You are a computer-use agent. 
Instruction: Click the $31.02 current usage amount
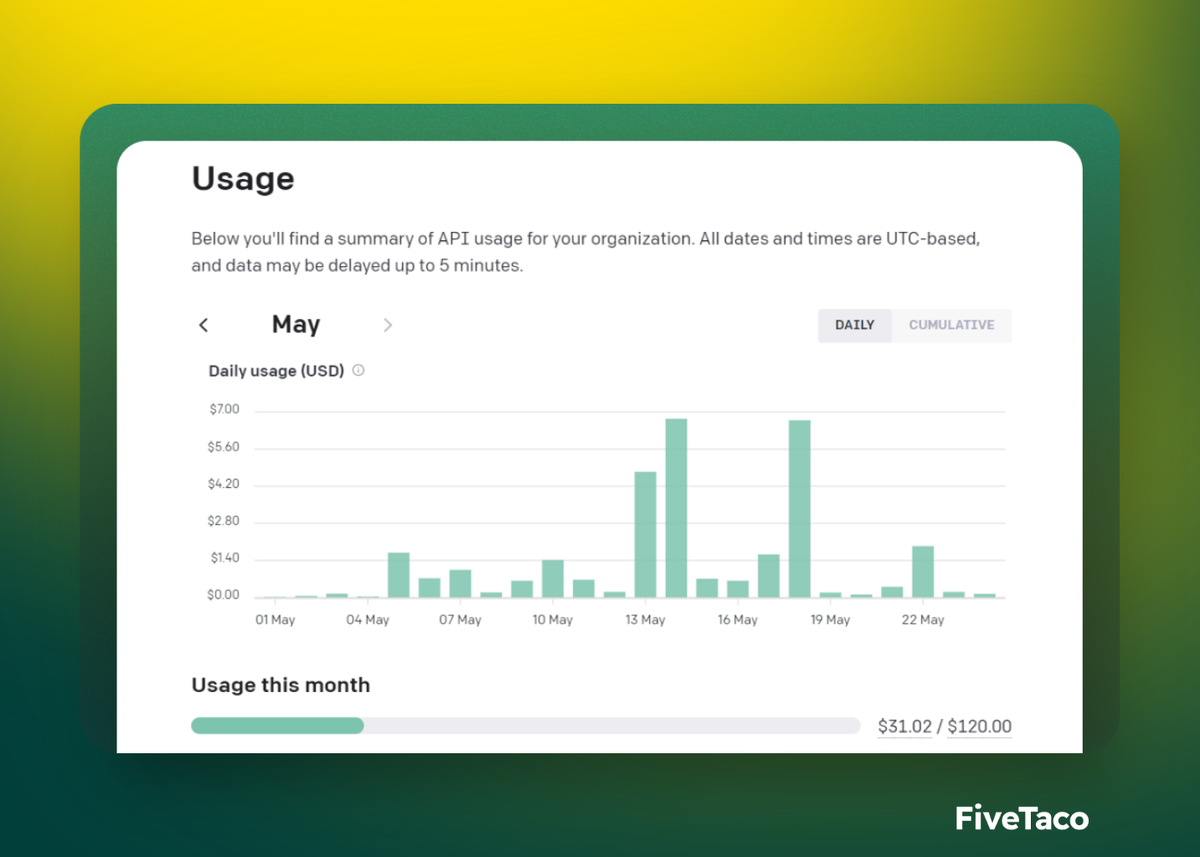(904, 727)
